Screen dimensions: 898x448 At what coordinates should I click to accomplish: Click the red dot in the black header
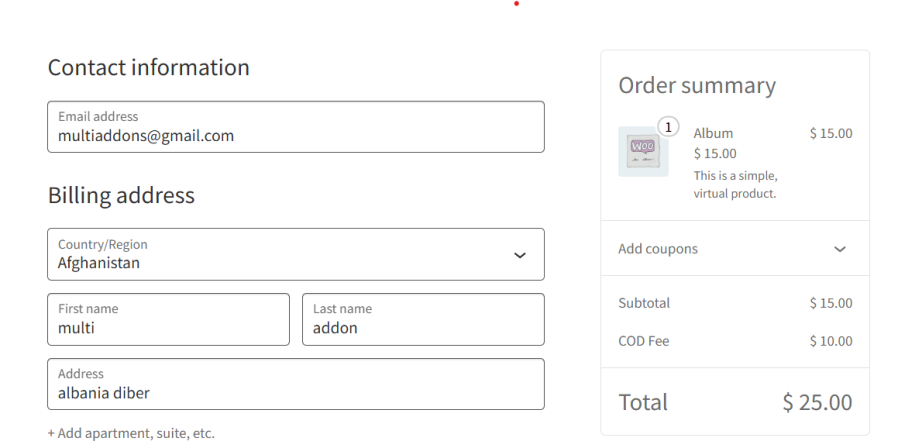click(517, 4)
